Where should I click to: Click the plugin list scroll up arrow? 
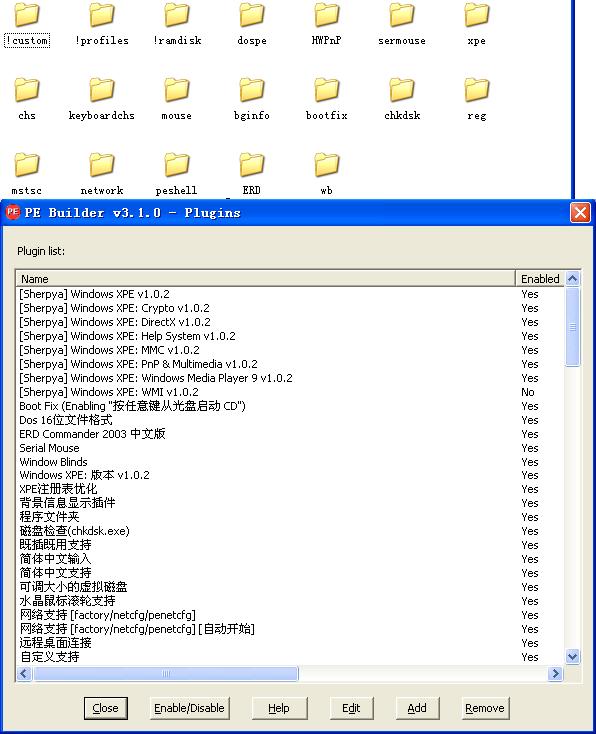click(573, 279)
